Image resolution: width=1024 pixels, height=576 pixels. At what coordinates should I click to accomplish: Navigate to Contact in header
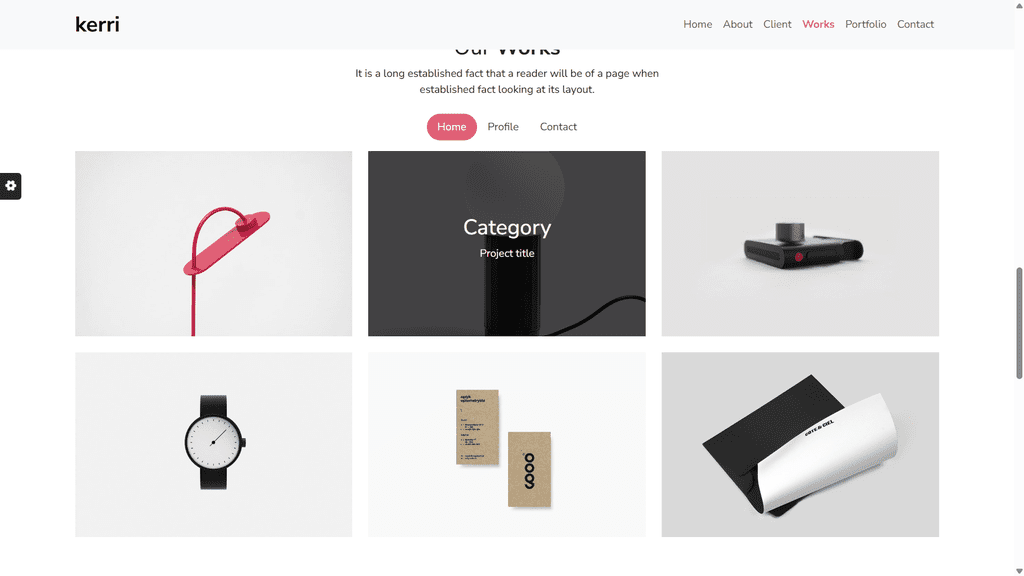click(915, 24)
